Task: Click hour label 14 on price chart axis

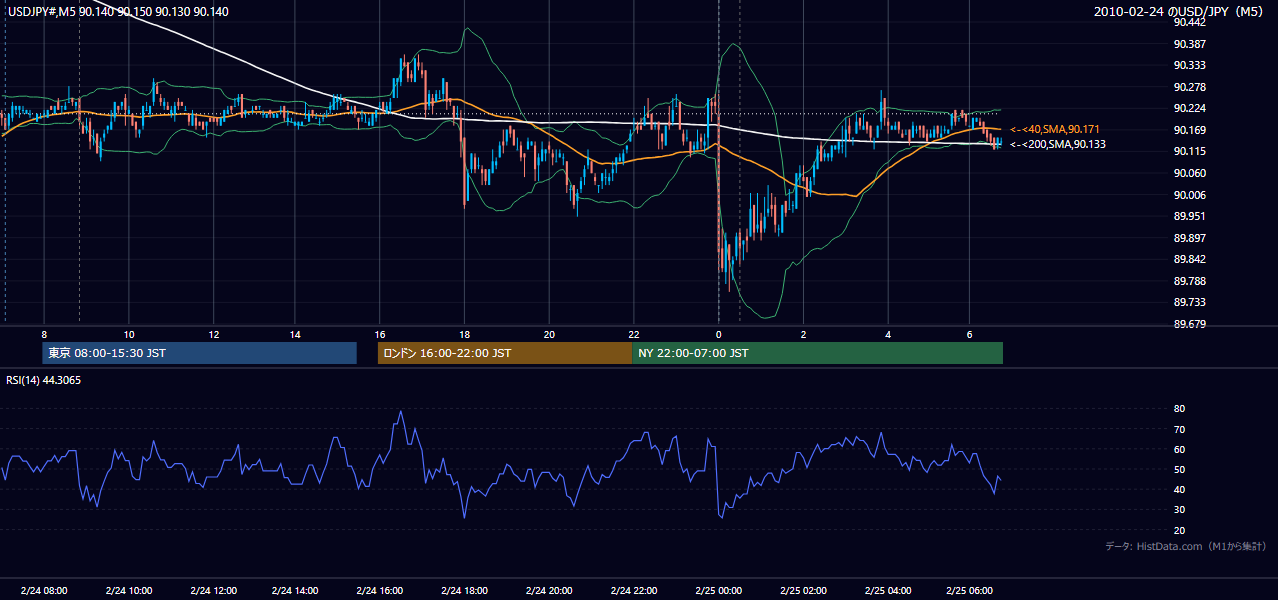Action: tap(296, 334)
